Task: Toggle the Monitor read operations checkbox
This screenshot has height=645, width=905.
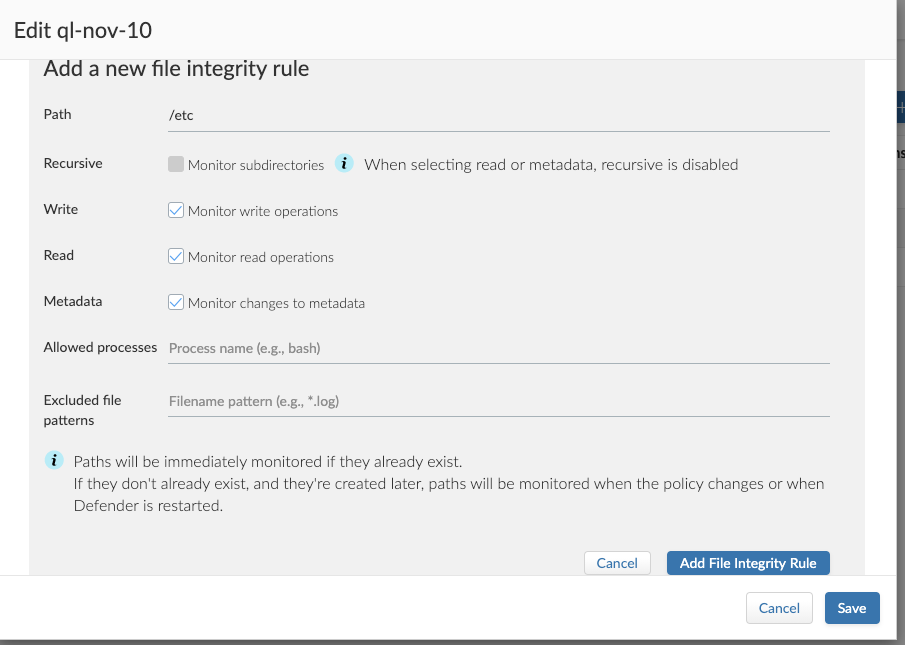Action: (176, 257)
